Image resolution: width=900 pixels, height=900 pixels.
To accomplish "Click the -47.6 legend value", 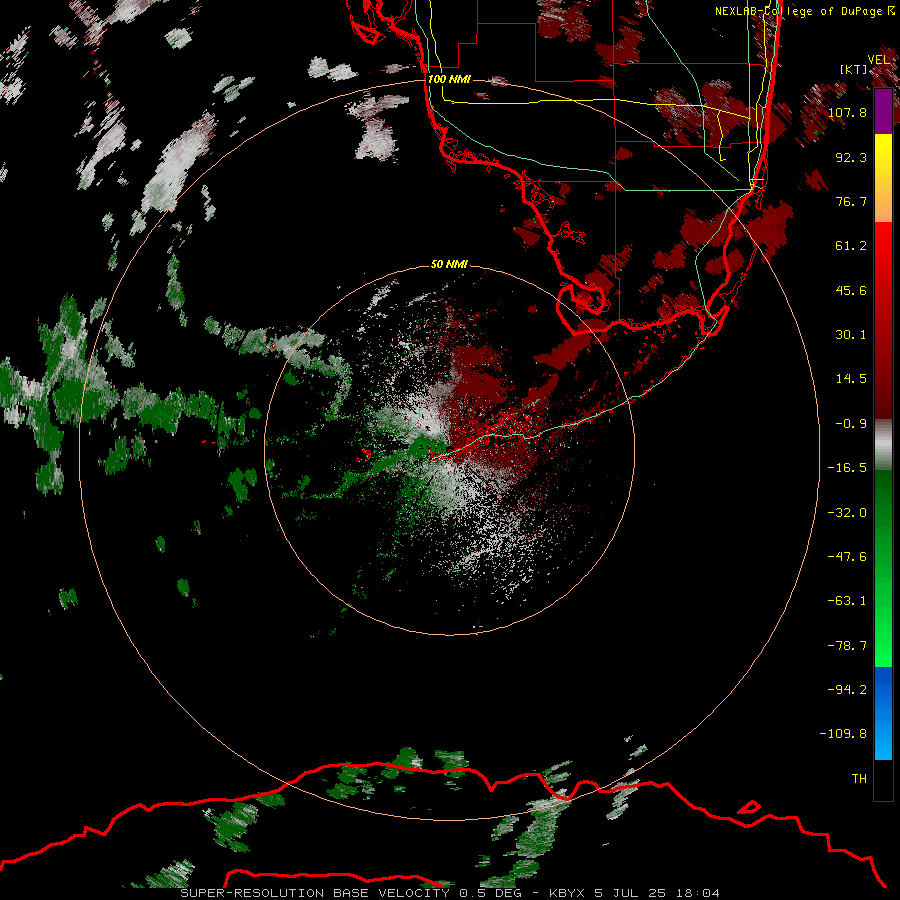I will (x=847, y=557).
